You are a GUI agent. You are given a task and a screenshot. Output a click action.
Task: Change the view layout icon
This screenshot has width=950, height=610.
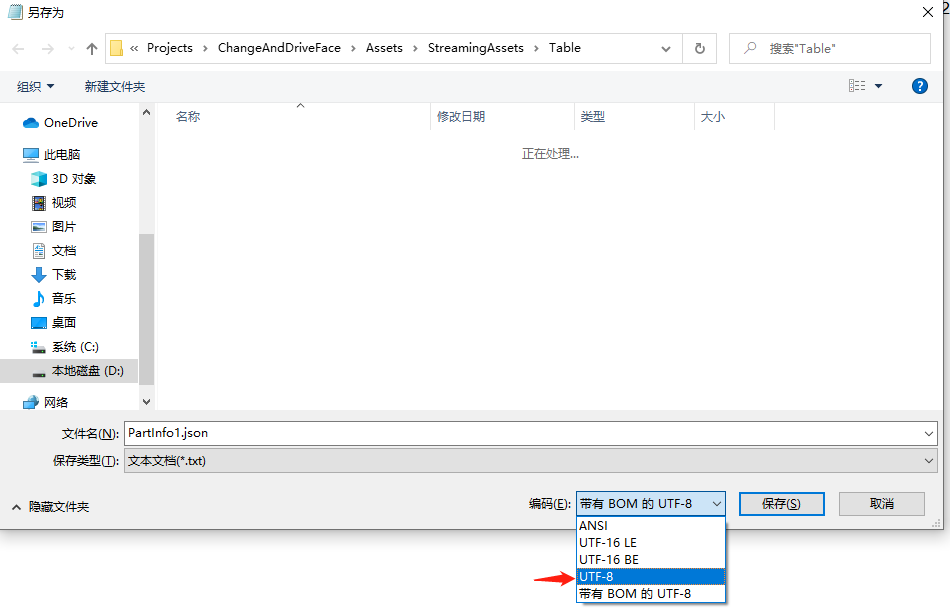coord(857,86)
